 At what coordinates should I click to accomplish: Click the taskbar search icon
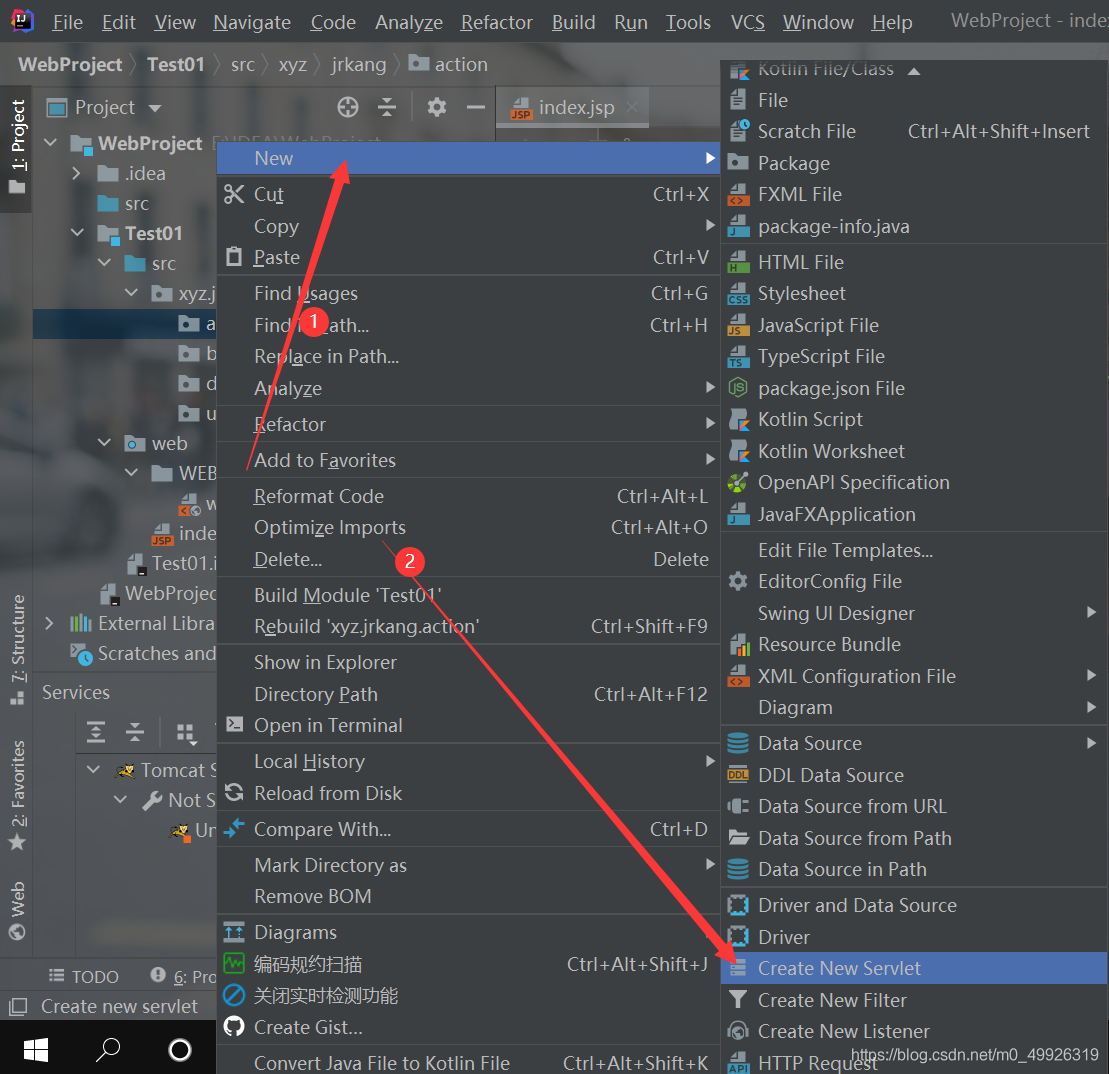(108, 1048)
